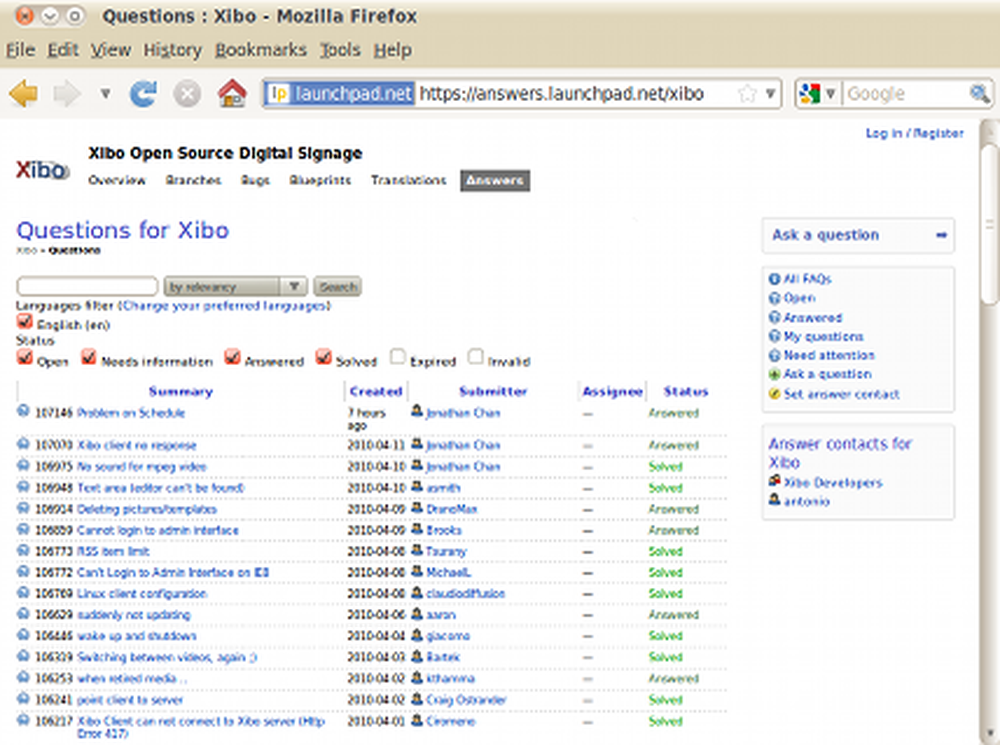1000x745 pixels.
Task: Click the info icon beside All FAQs
Action: click(774, 279)
